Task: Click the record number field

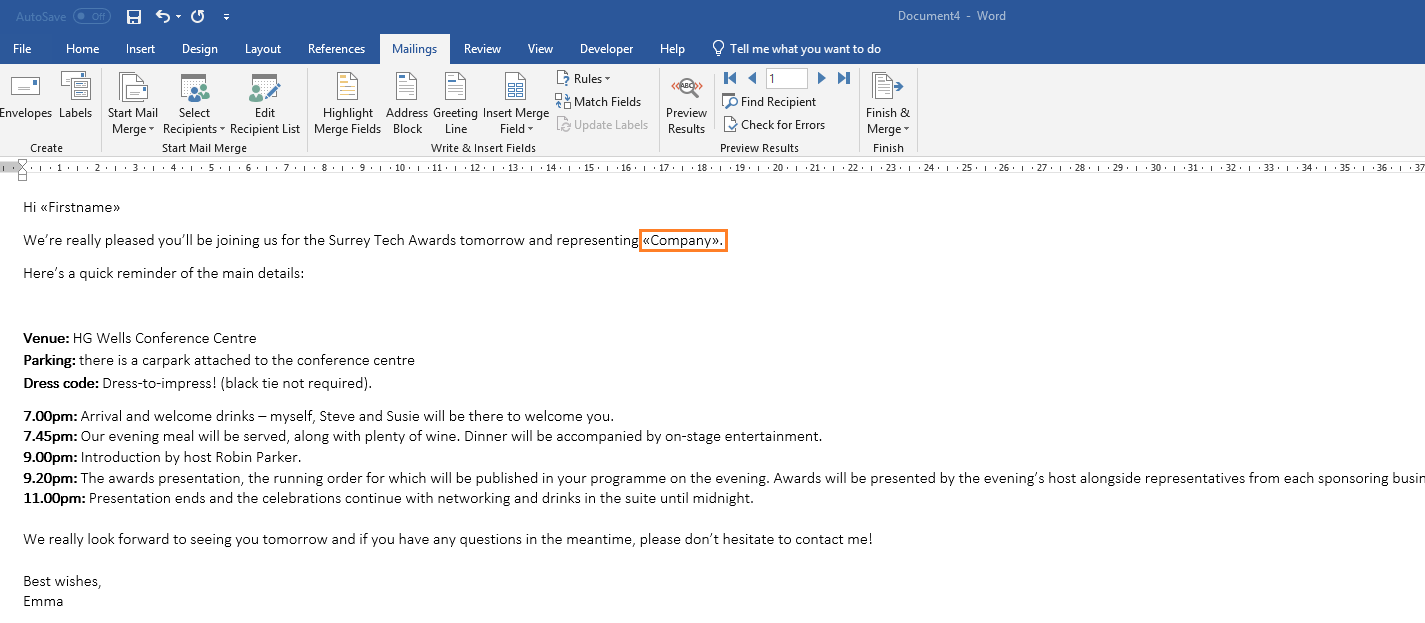Action: tap(786, 78)
